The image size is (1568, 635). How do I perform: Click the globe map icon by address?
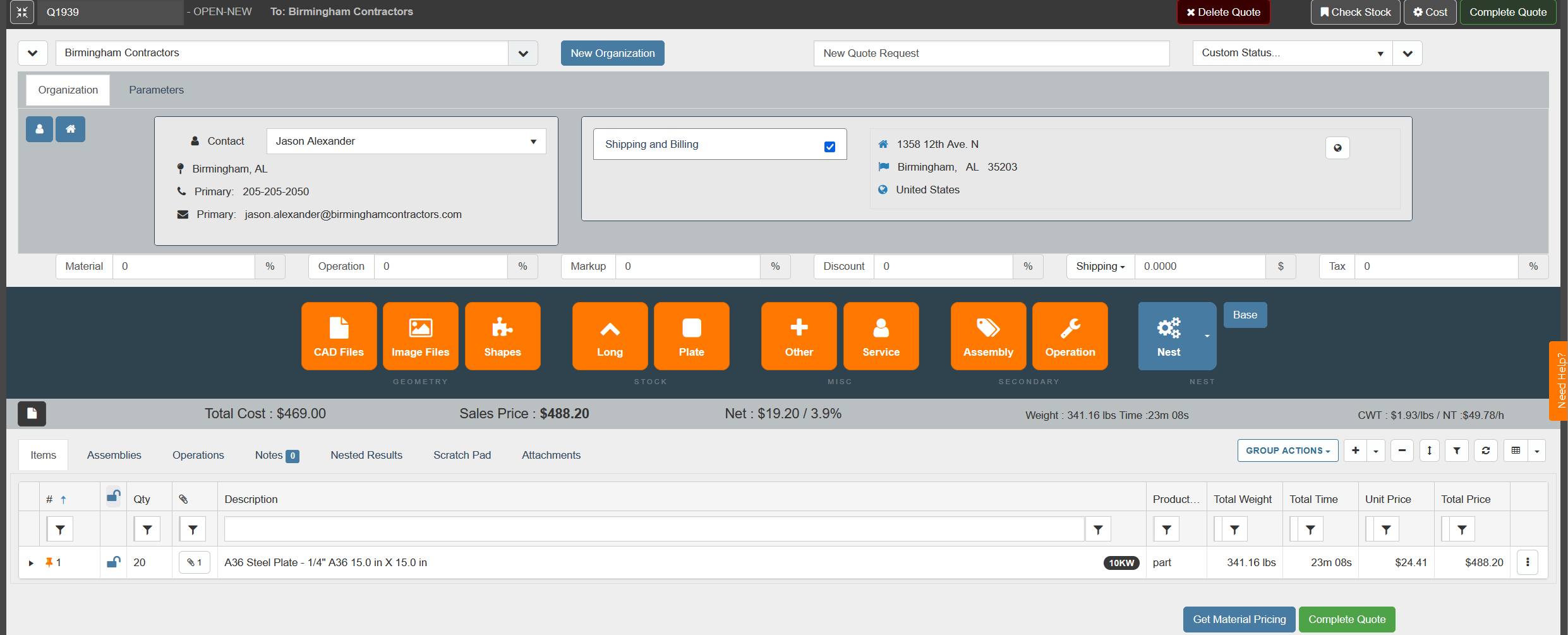[1337, 148]
